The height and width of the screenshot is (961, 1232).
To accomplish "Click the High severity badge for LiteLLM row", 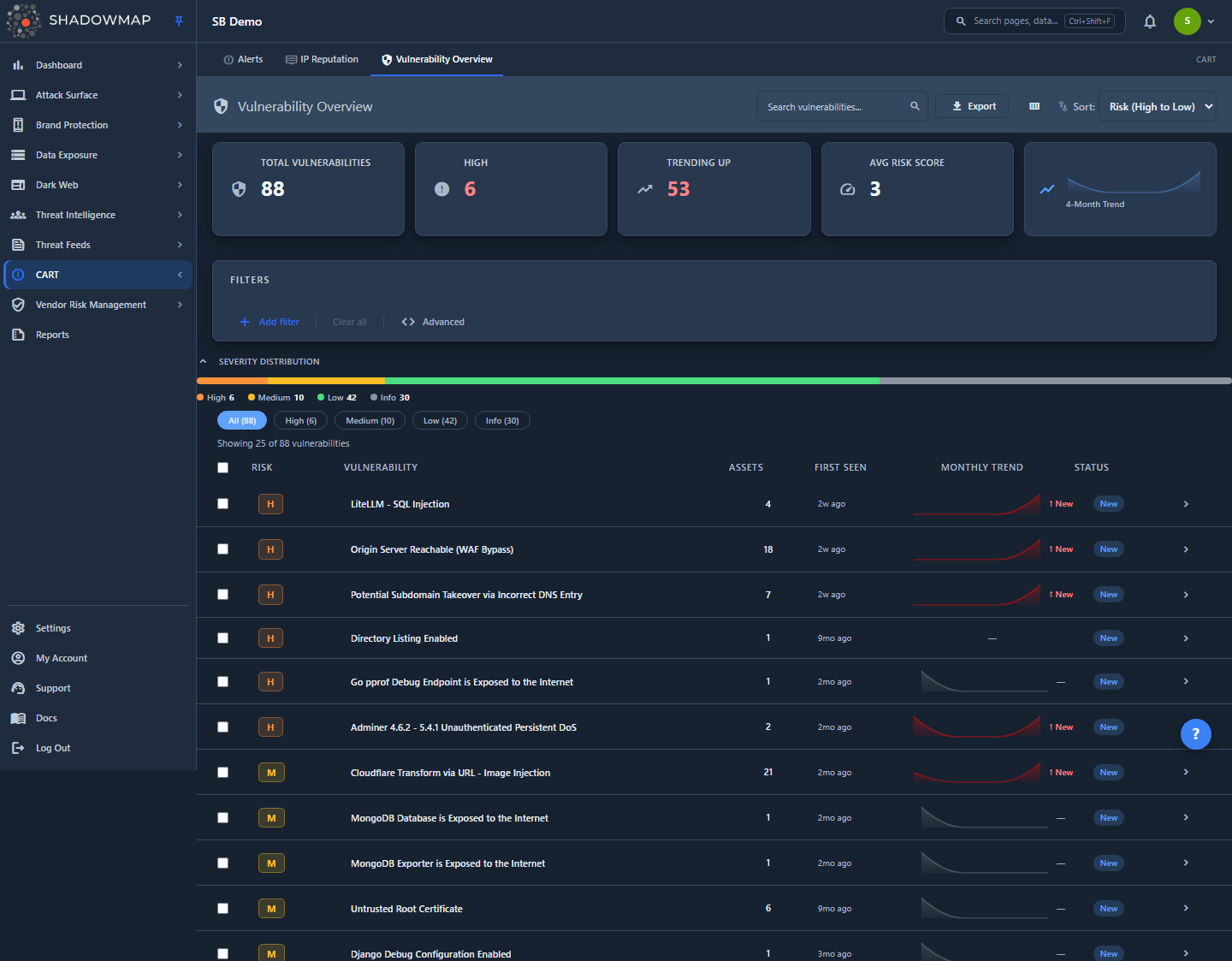I will point(270,504).
